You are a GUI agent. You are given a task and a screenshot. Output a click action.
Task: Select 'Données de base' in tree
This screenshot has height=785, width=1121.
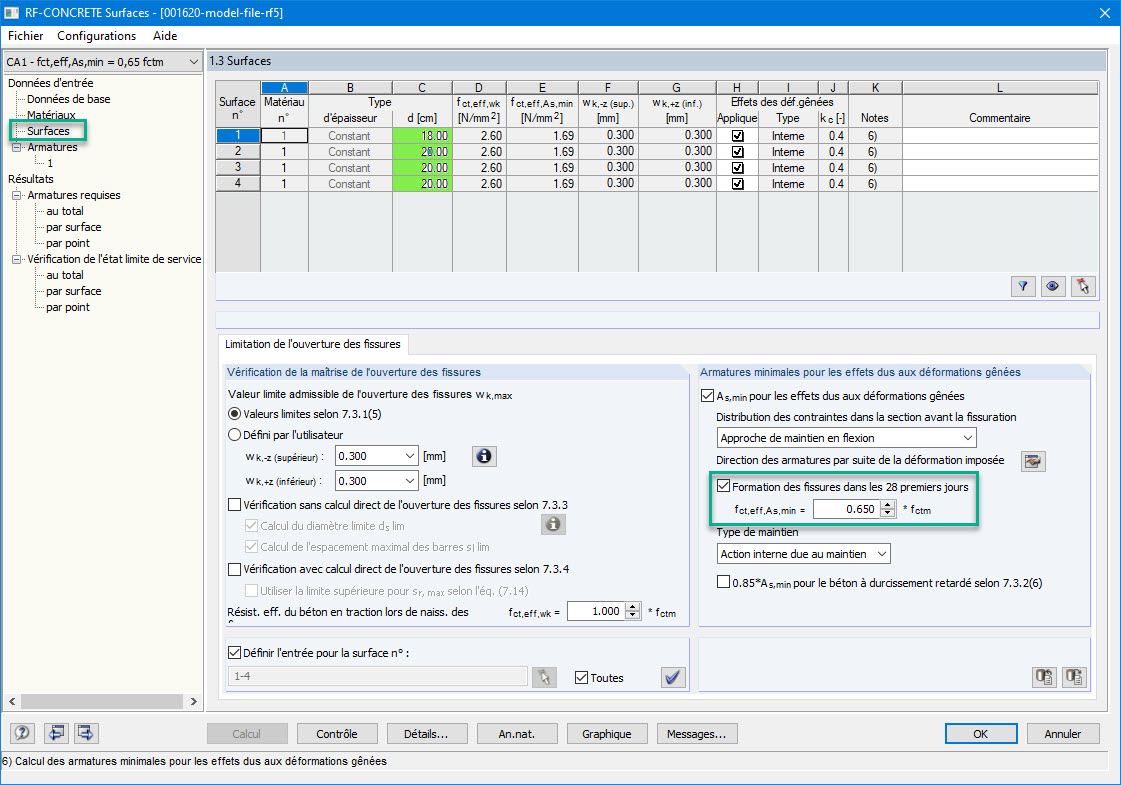click(x=69, y=99)
